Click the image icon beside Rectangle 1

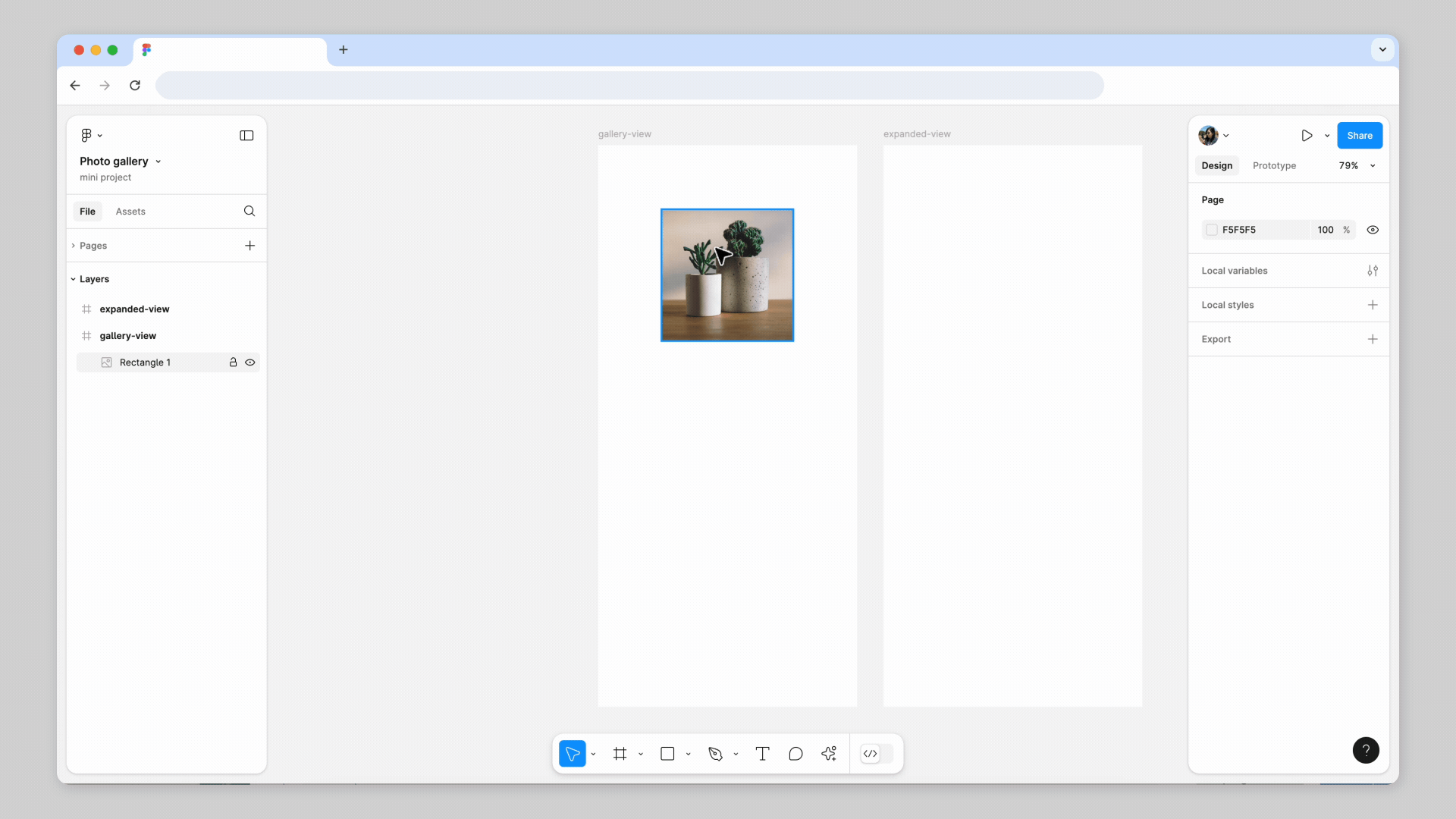tap(107, 362)
